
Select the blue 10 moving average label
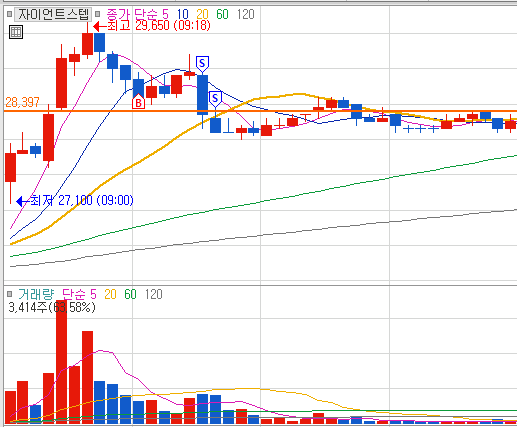183,14
